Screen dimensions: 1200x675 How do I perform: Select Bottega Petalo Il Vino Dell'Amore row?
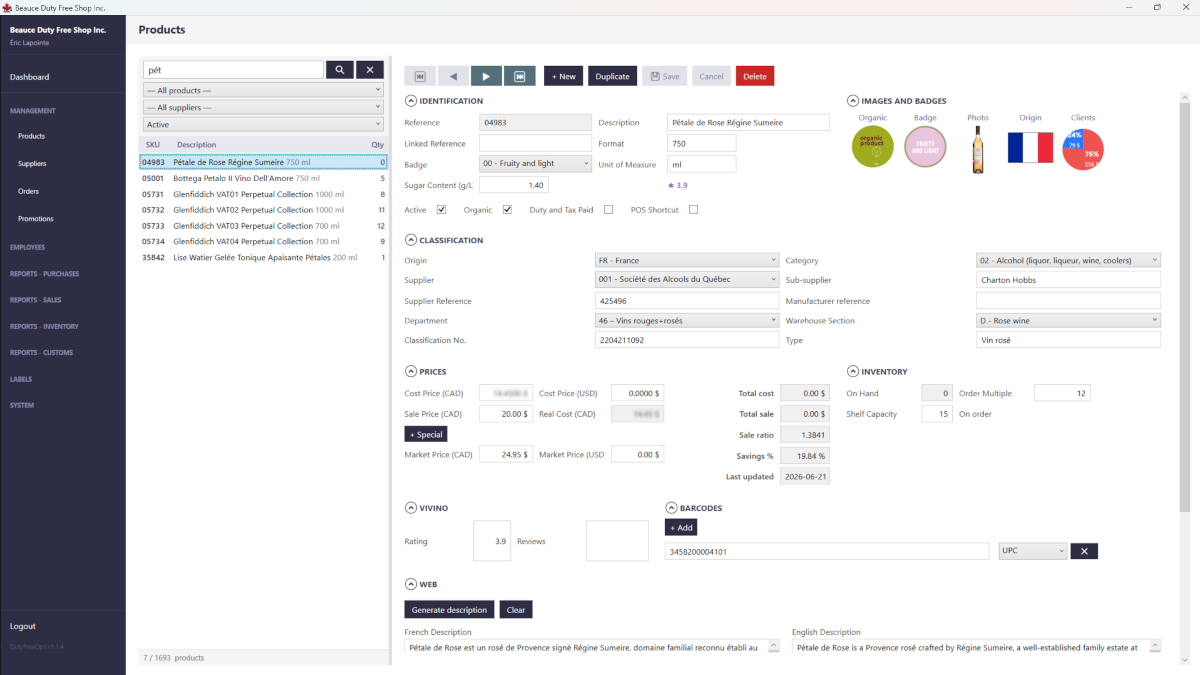click(x=264, y=178)
